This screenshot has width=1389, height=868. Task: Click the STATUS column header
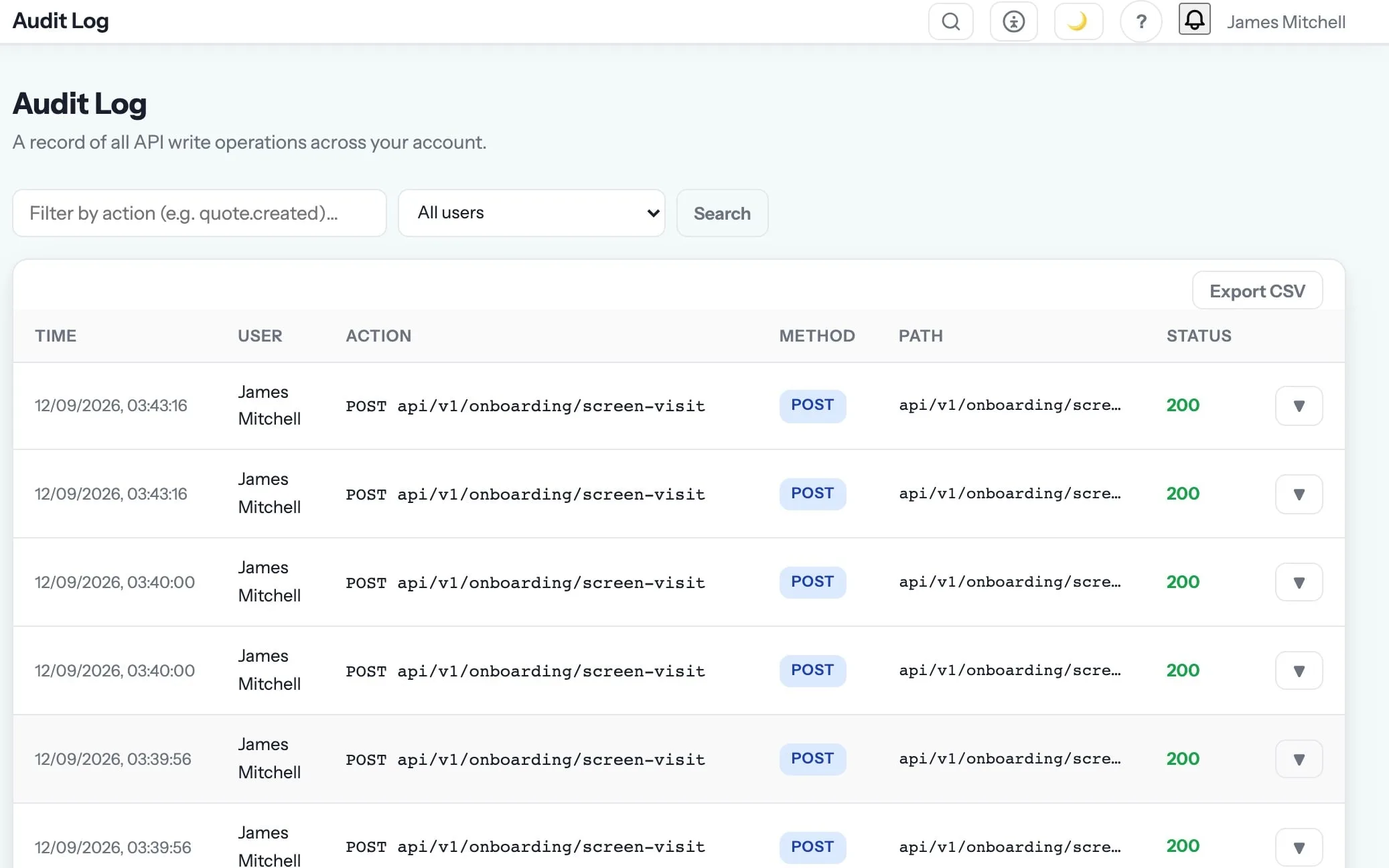coord(1199,336)
